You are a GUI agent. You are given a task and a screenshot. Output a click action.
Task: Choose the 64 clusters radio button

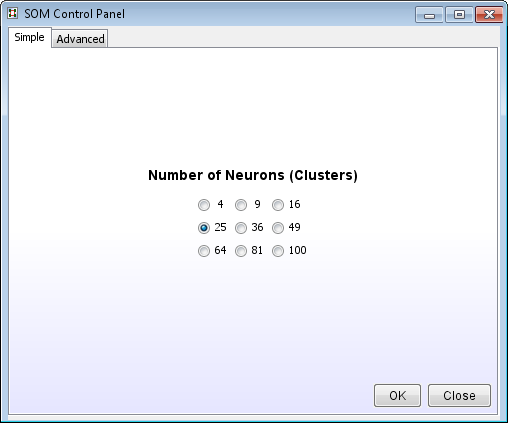tap(204, 251)
